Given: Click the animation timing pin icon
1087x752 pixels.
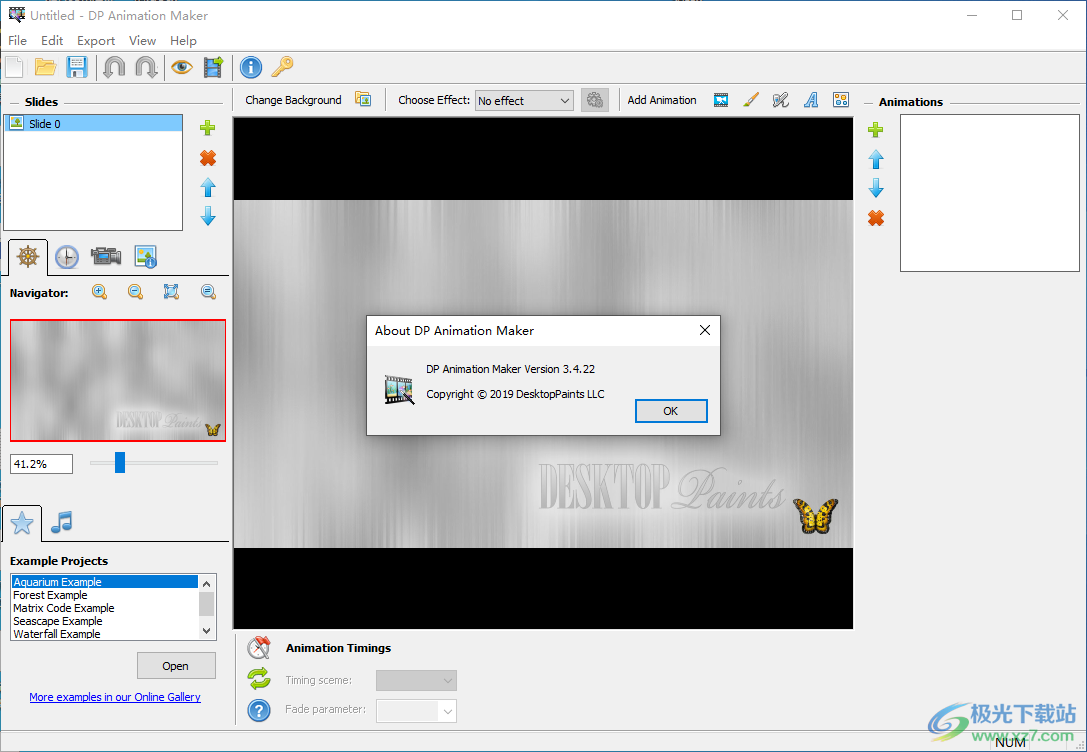Looking at the screenshot, I should point(259,647).
